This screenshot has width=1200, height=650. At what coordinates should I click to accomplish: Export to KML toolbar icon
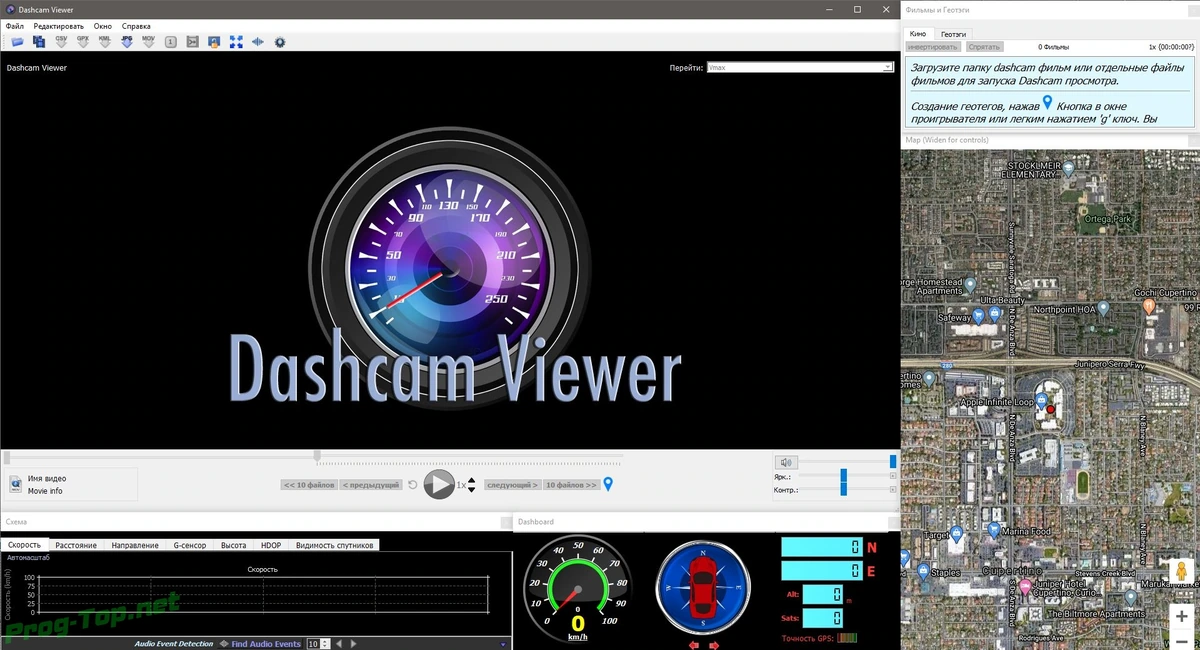tap(105, 42)
